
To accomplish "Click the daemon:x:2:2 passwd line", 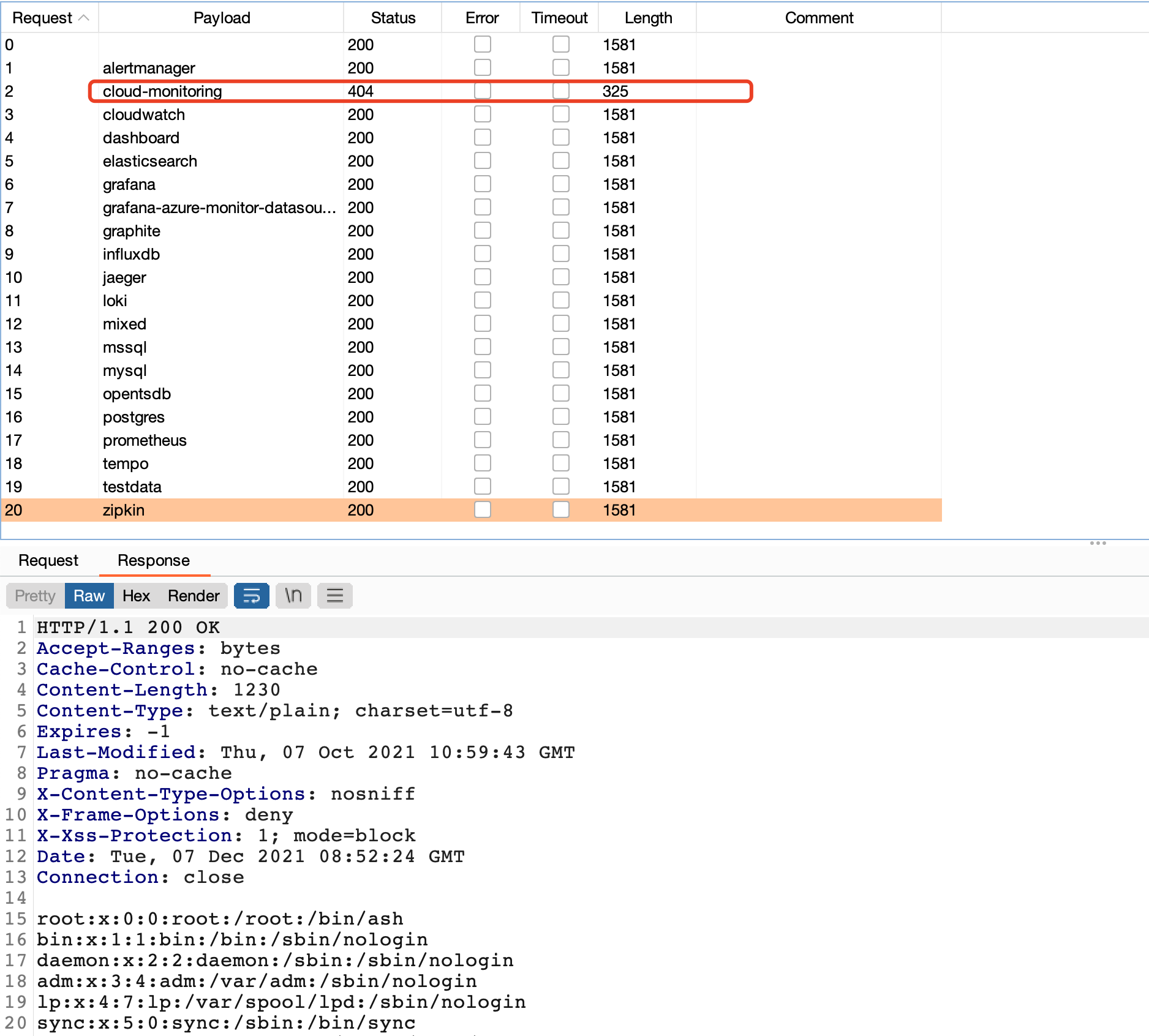I will pyautogui.click(x=275, y=961).
